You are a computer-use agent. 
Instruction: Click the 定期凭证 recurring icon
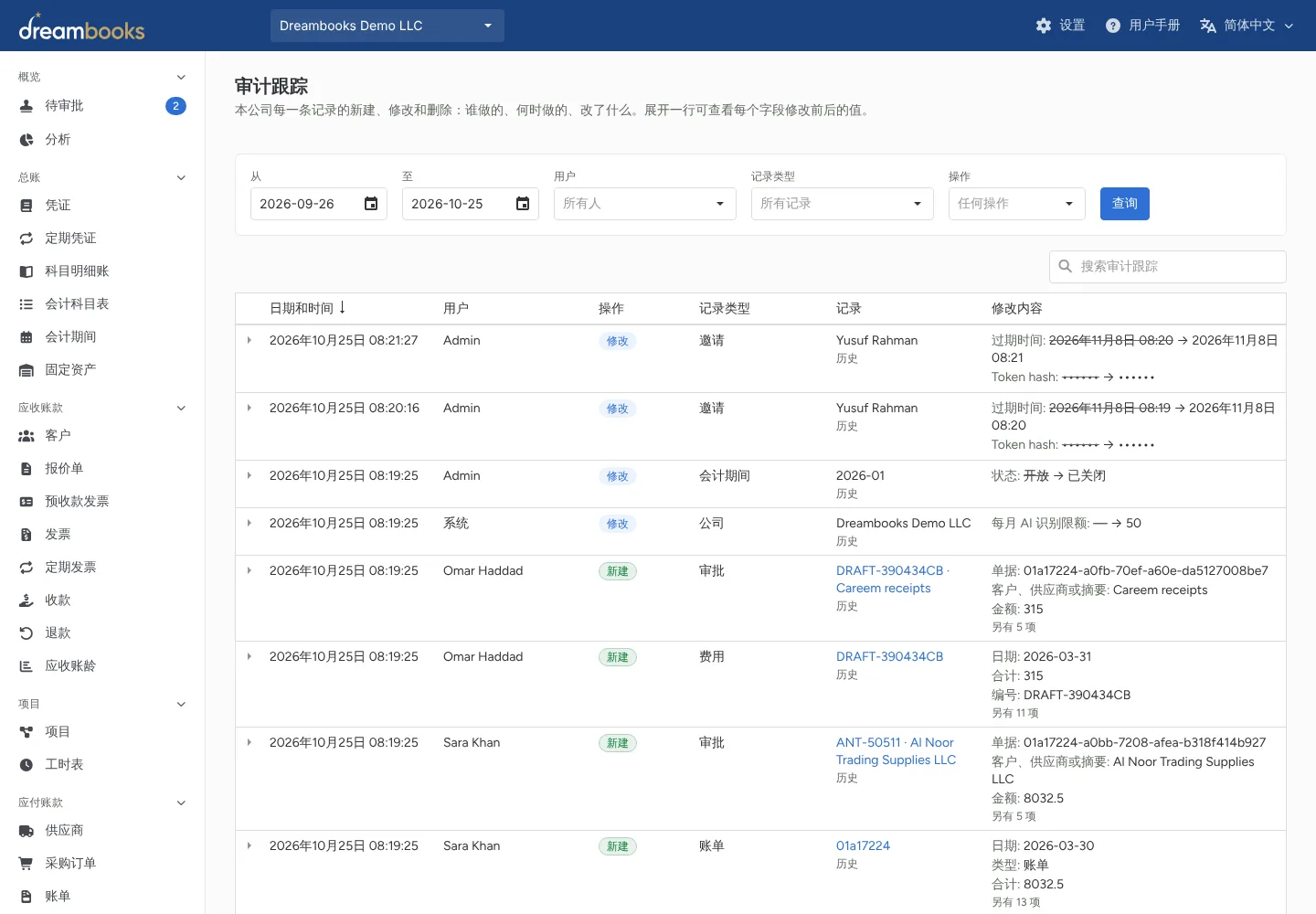[27, 239]
